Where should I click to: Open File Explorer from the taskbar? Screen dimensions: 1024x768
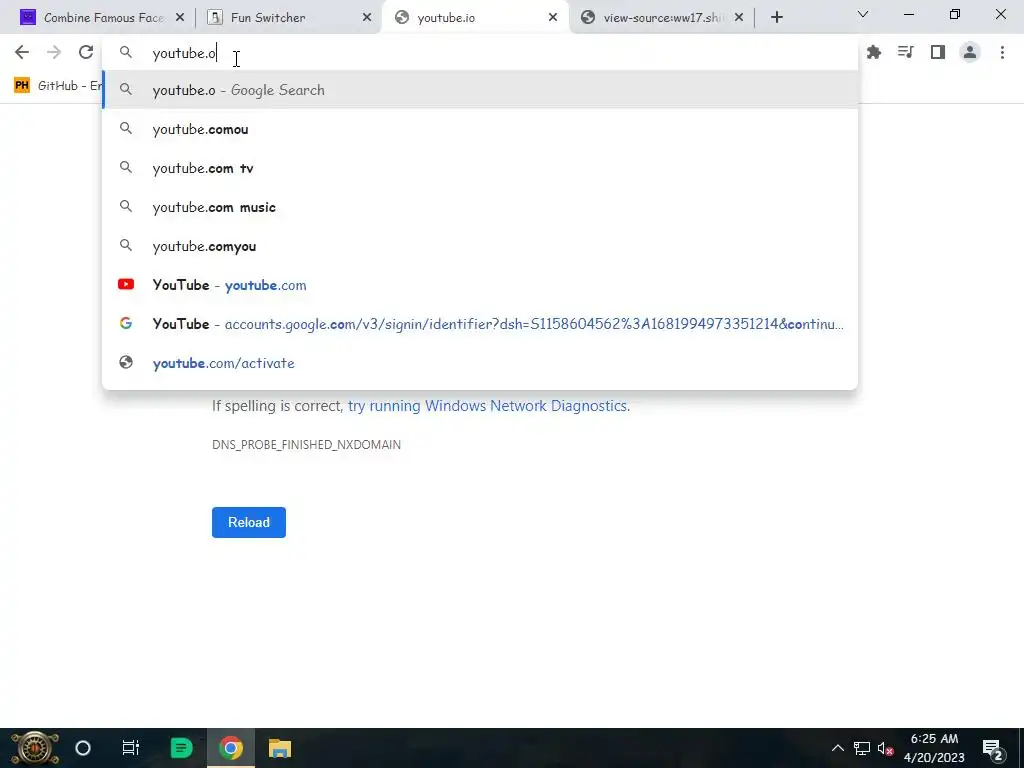[x=280, y=748]
